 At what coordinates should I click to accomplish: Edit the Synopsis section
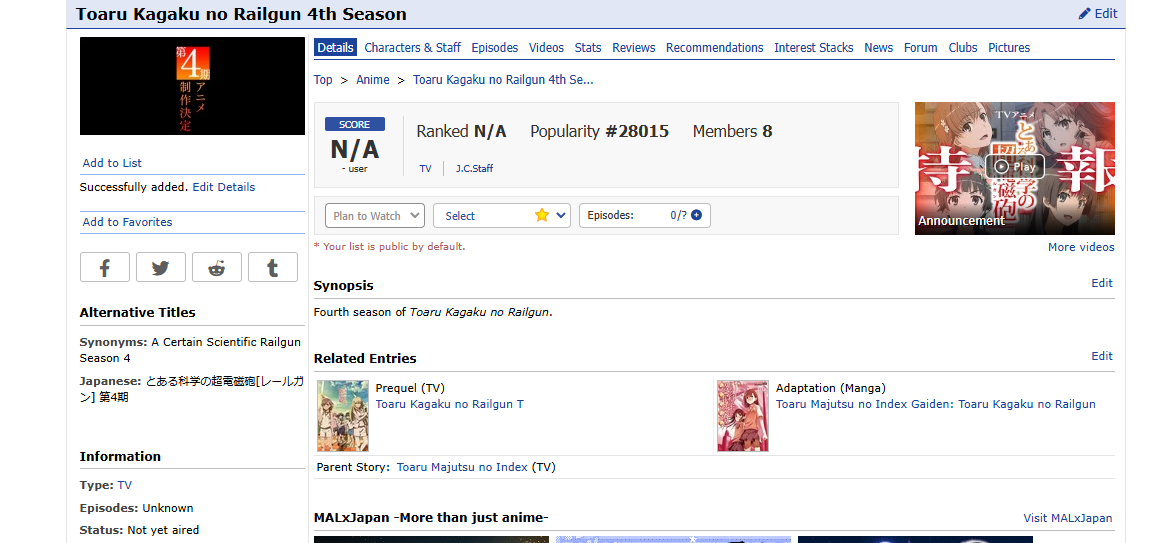(1102, 283)
